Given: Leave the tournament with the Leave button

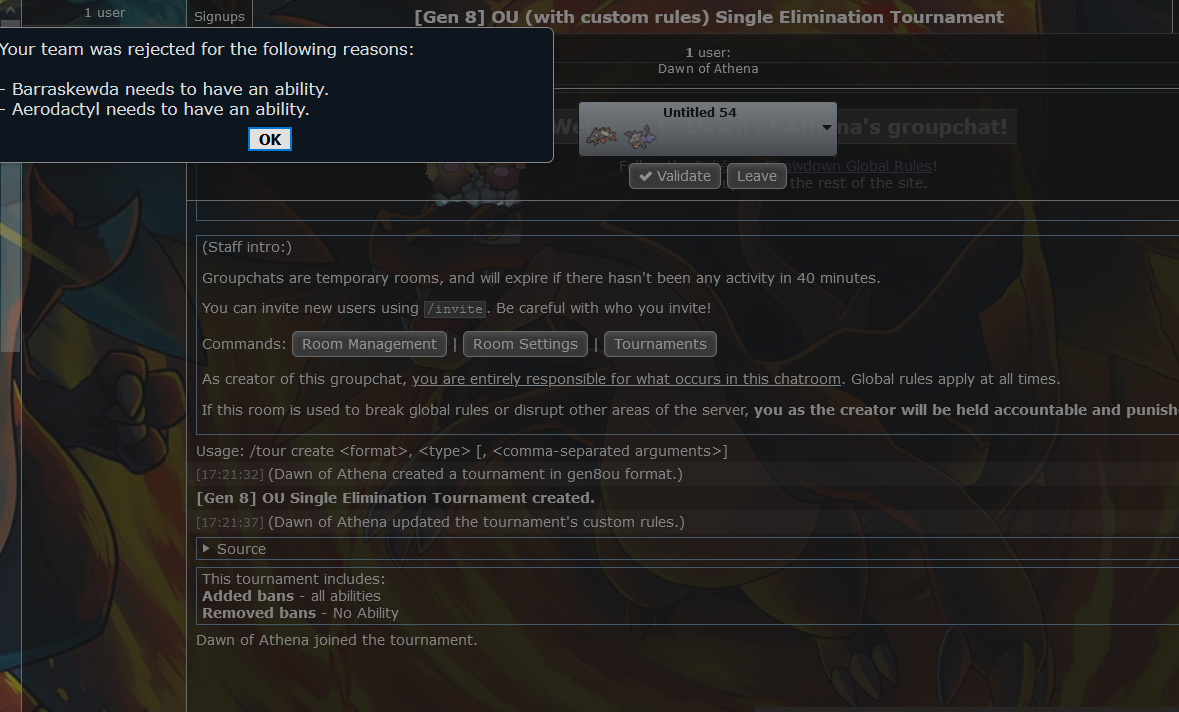Looking at the screenshot, I should tap(756, 176).
